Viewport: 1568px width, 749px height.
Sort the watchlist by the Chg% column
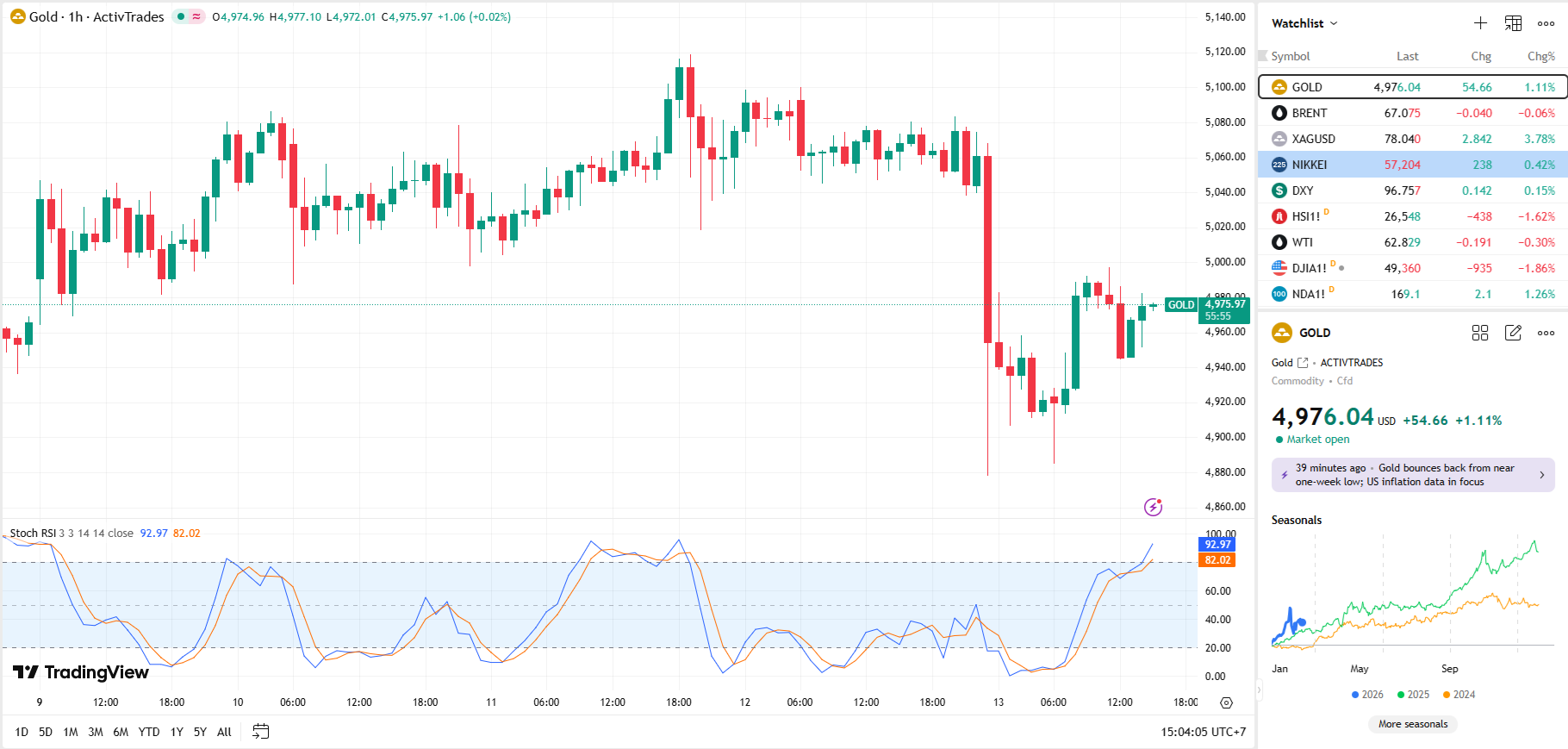pyautogui.click(x=1540, y=56)
